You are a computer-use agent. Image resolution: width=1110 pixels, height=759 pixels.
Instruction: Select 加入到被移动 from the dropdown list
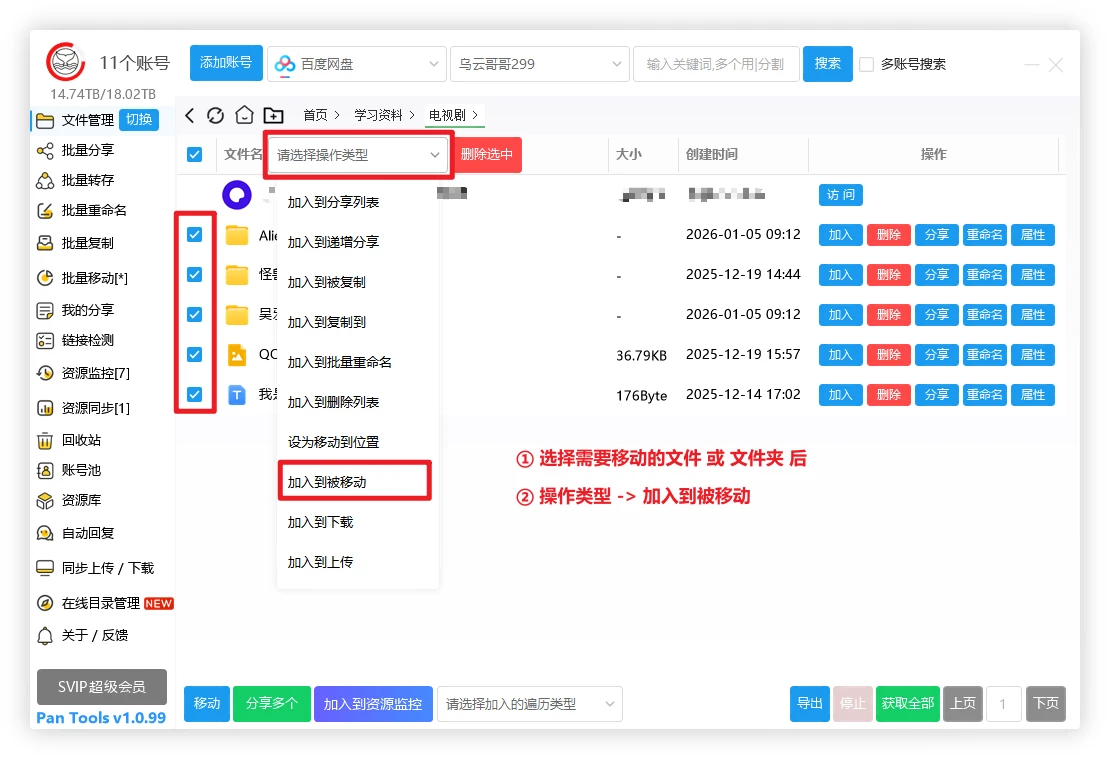pyautogui.click(x=327, y=482)
